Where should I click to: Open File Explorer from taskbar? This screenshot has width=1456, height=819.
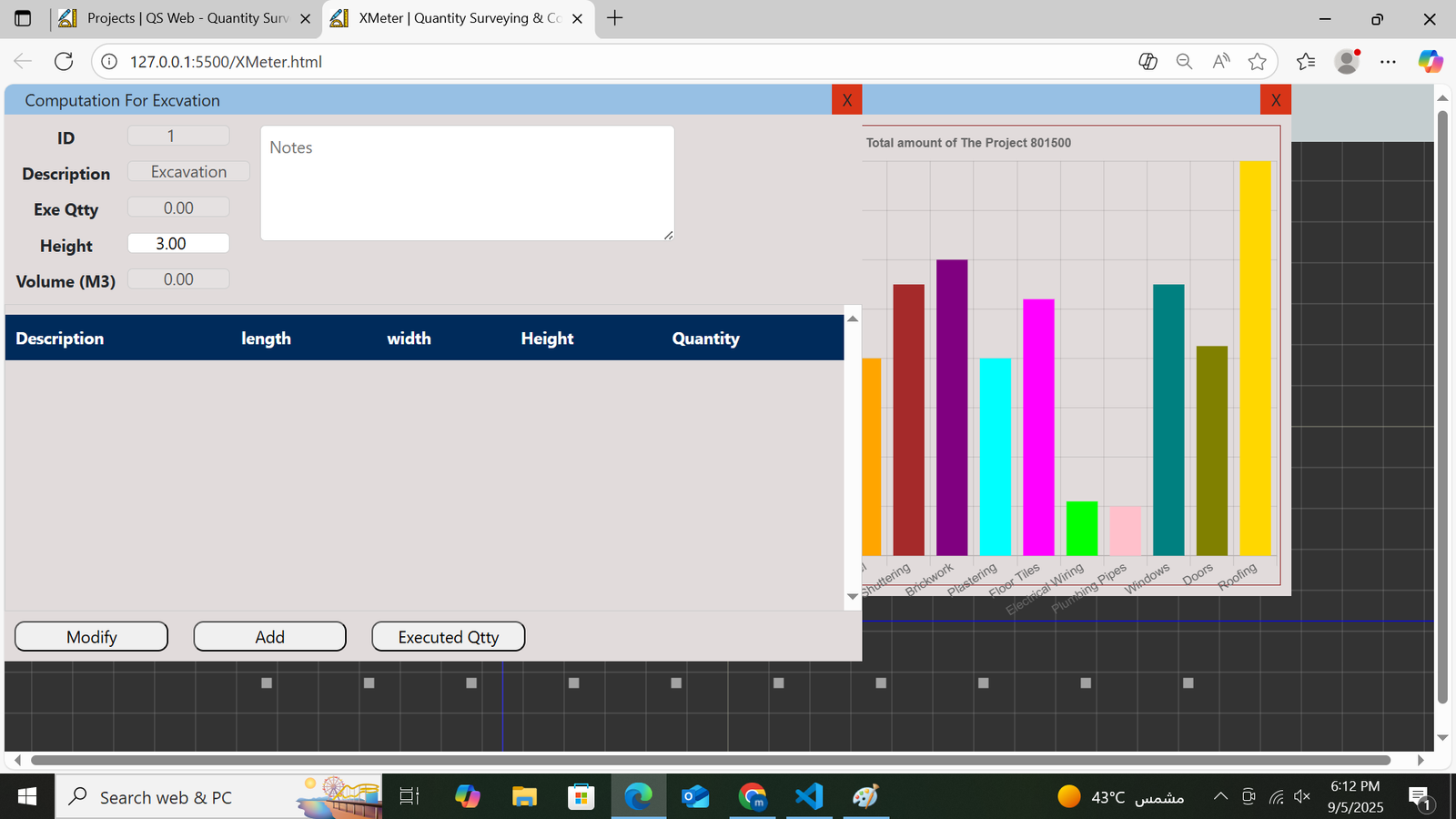524,797
